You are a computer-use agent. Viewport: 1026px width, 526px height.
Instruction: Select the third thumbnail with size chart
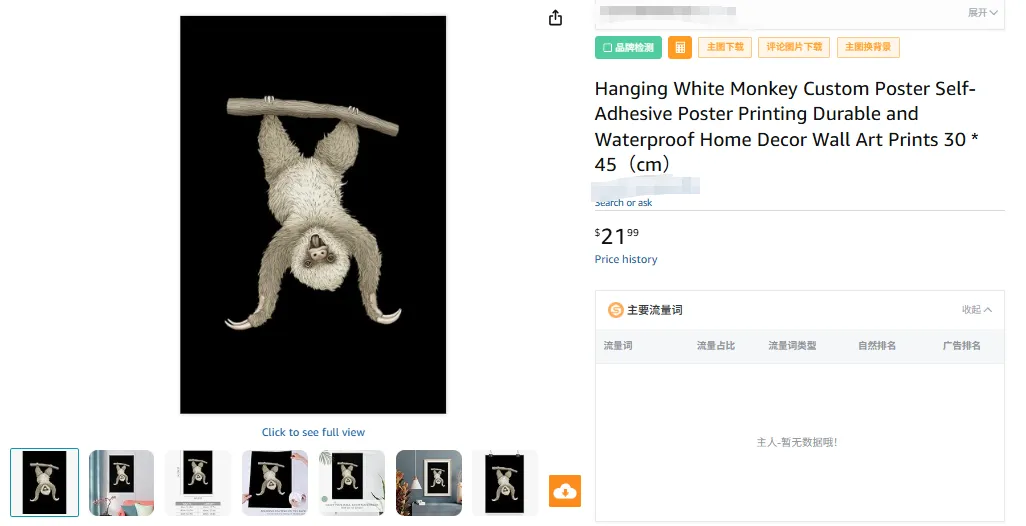tap(198, 483)
